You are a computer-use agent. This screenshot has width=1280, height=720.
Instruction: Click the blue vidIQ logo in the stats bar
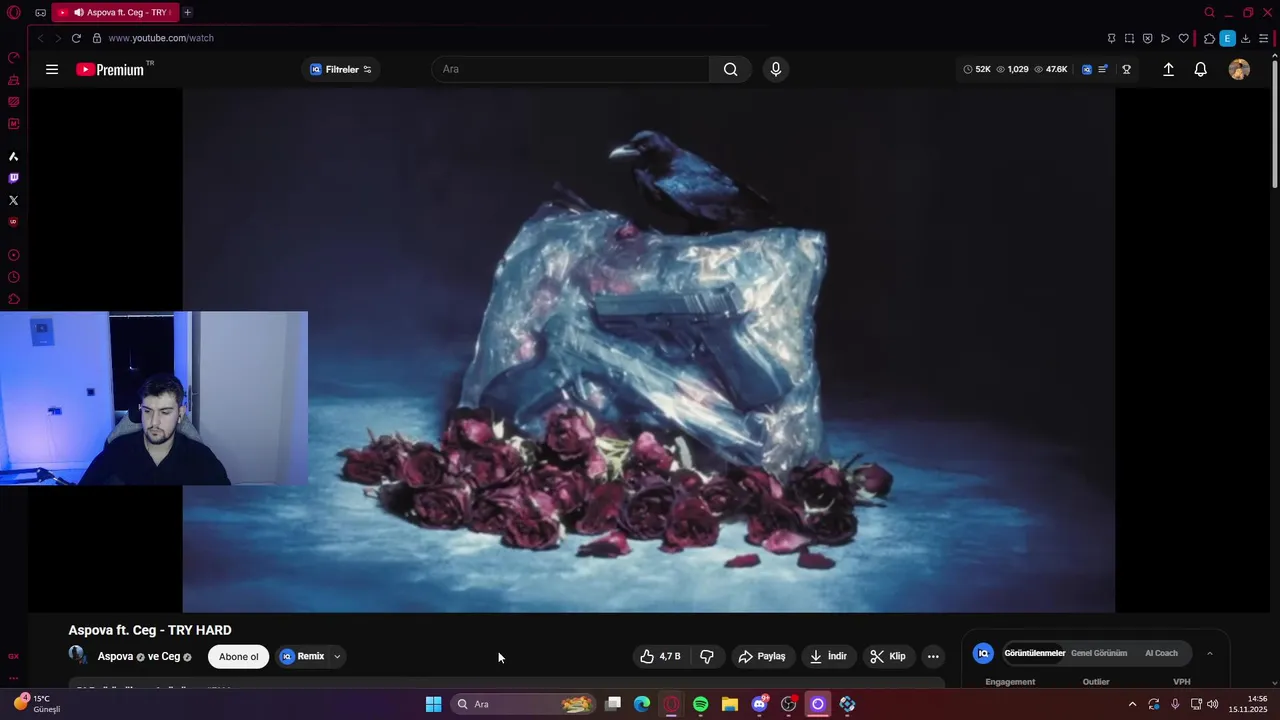[x=1087, y=69]
